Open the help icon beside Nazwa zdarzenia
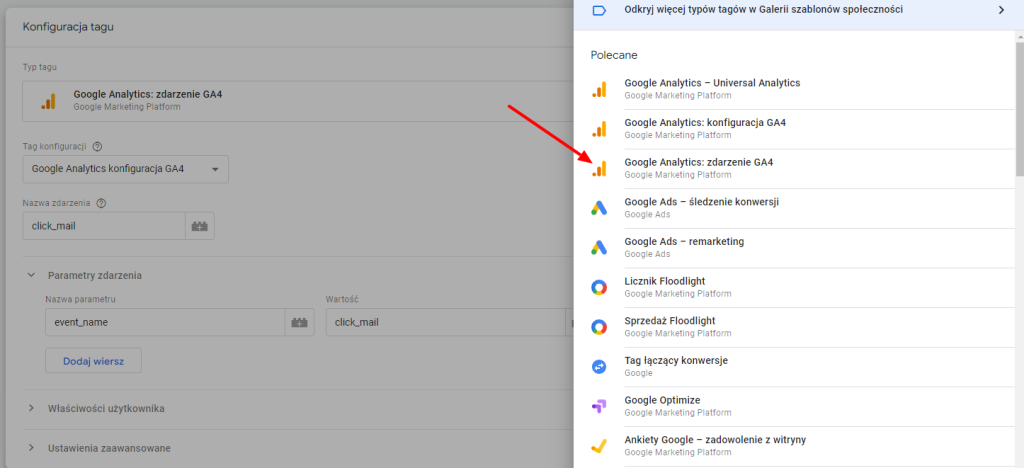 click(101, 203)
